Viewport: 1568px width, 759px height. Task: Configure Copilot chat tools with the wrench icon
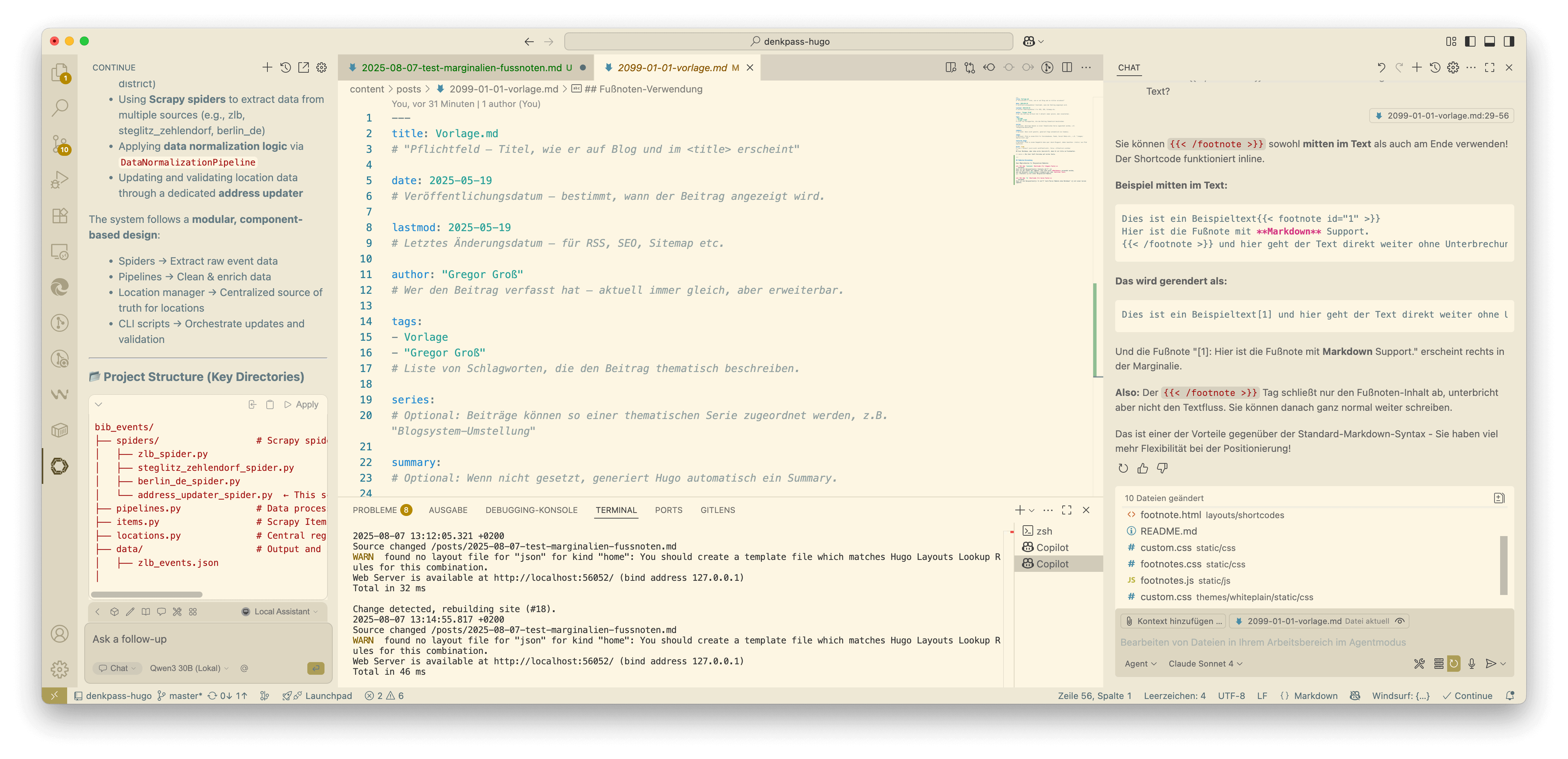click(1420, 664)
